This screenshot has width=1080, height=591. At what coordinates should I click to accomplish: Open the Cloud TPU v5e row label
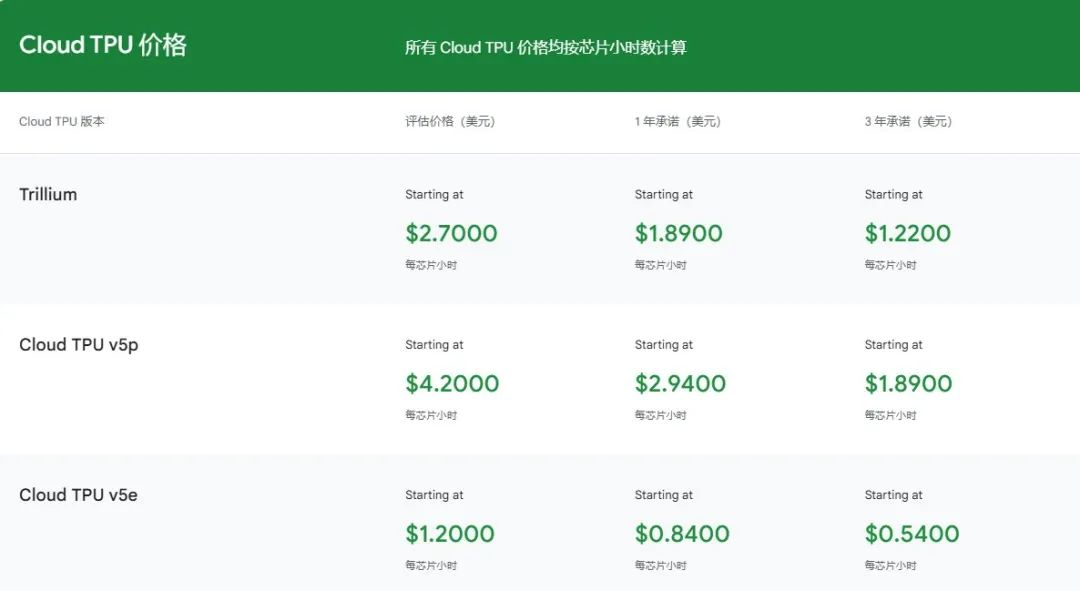79,495
